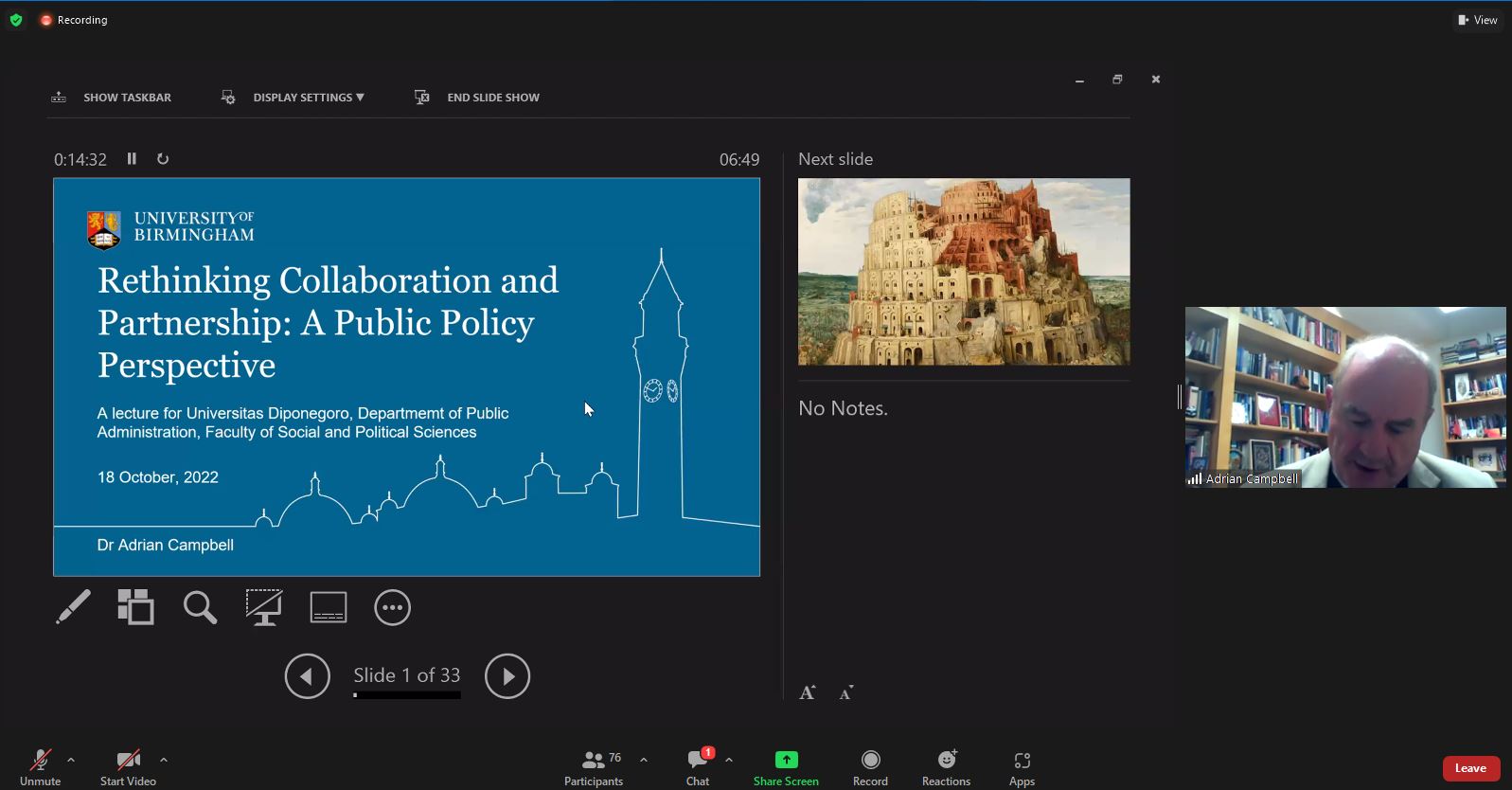Restart the presentation timer
Viewport: 1512px width, 790px height.
click(x=163, y=159)
